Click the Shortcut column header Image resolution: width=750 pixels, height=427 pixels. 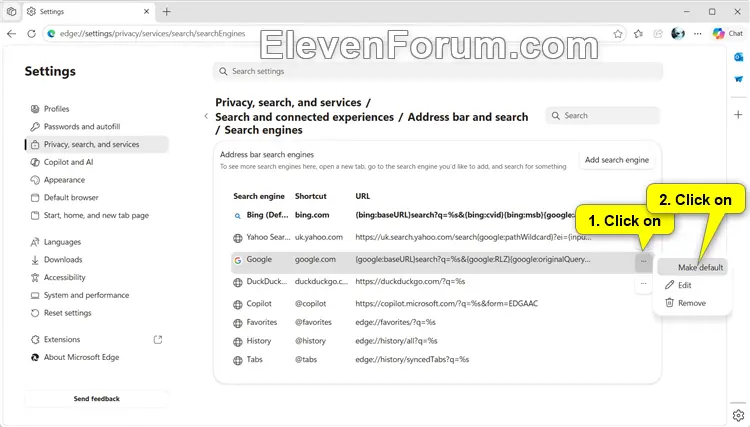310,196
